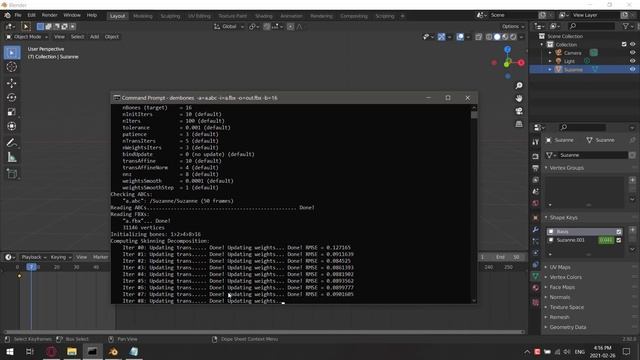Collapse the Shape Keys panel

[563, 218]
